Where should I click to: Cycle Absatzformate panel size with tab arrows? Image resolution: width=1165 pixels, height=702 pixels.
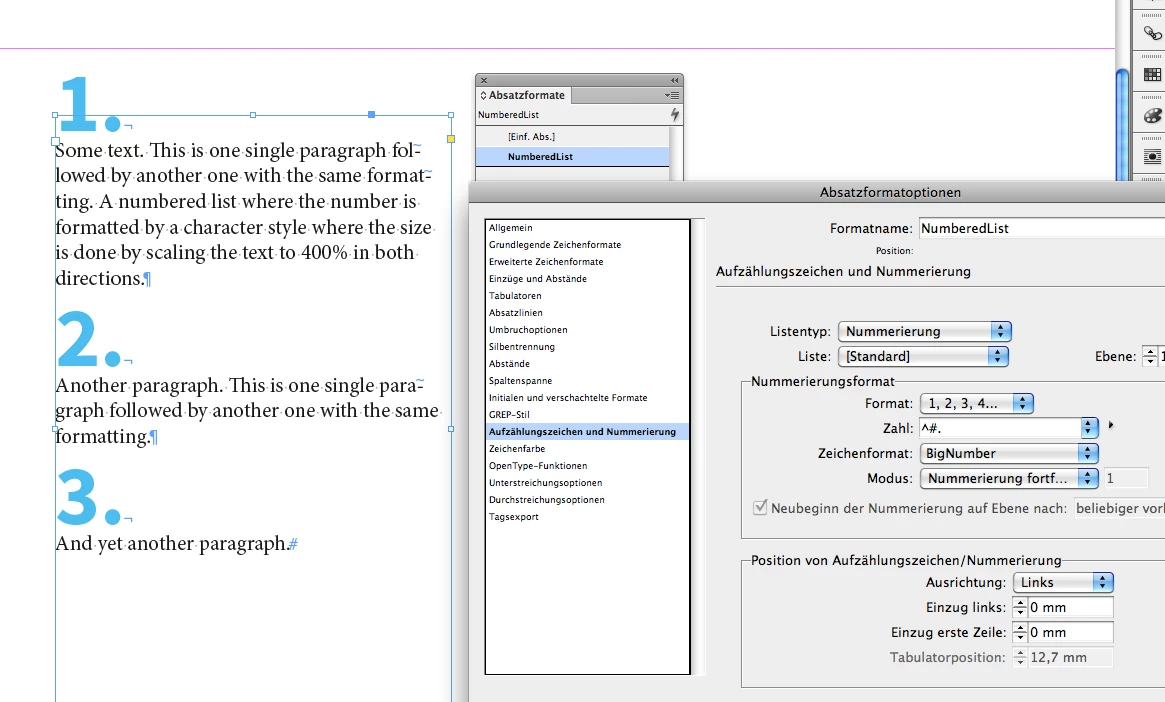483,95
